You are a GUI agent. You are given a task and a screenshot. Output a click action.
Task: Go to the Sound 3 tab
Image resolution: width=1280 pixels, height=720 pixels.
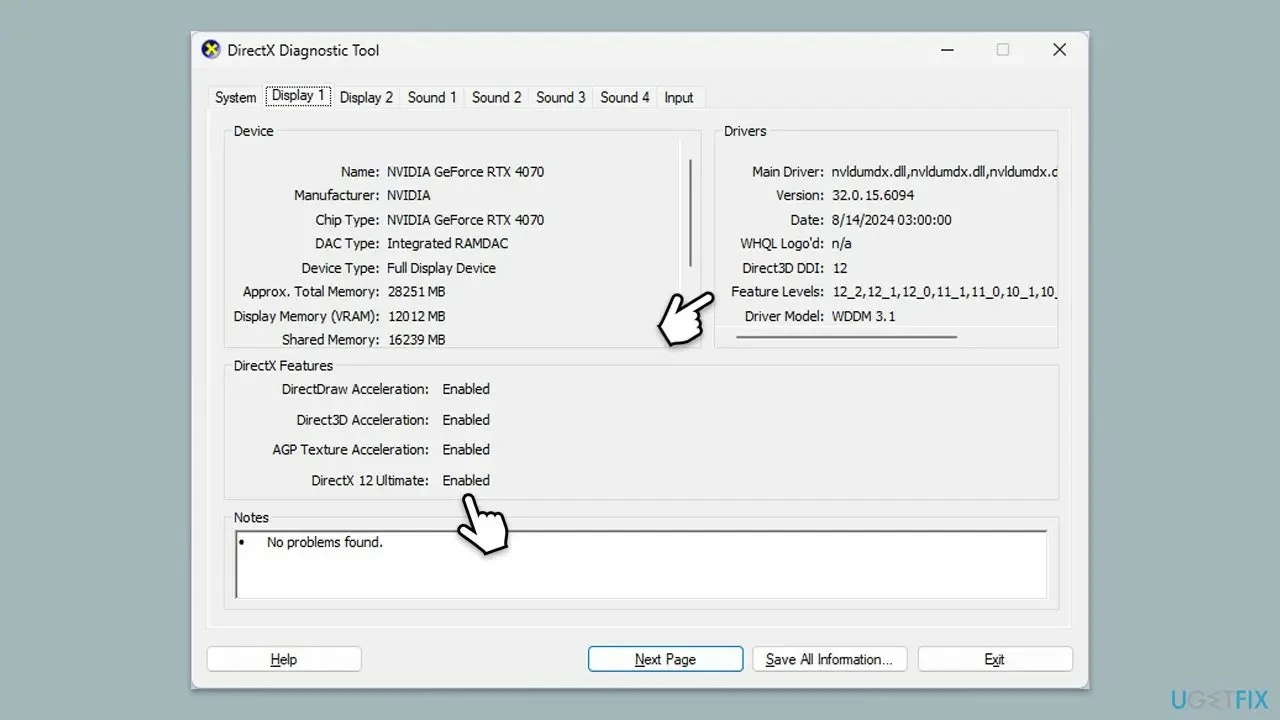[x=561, y=97]
